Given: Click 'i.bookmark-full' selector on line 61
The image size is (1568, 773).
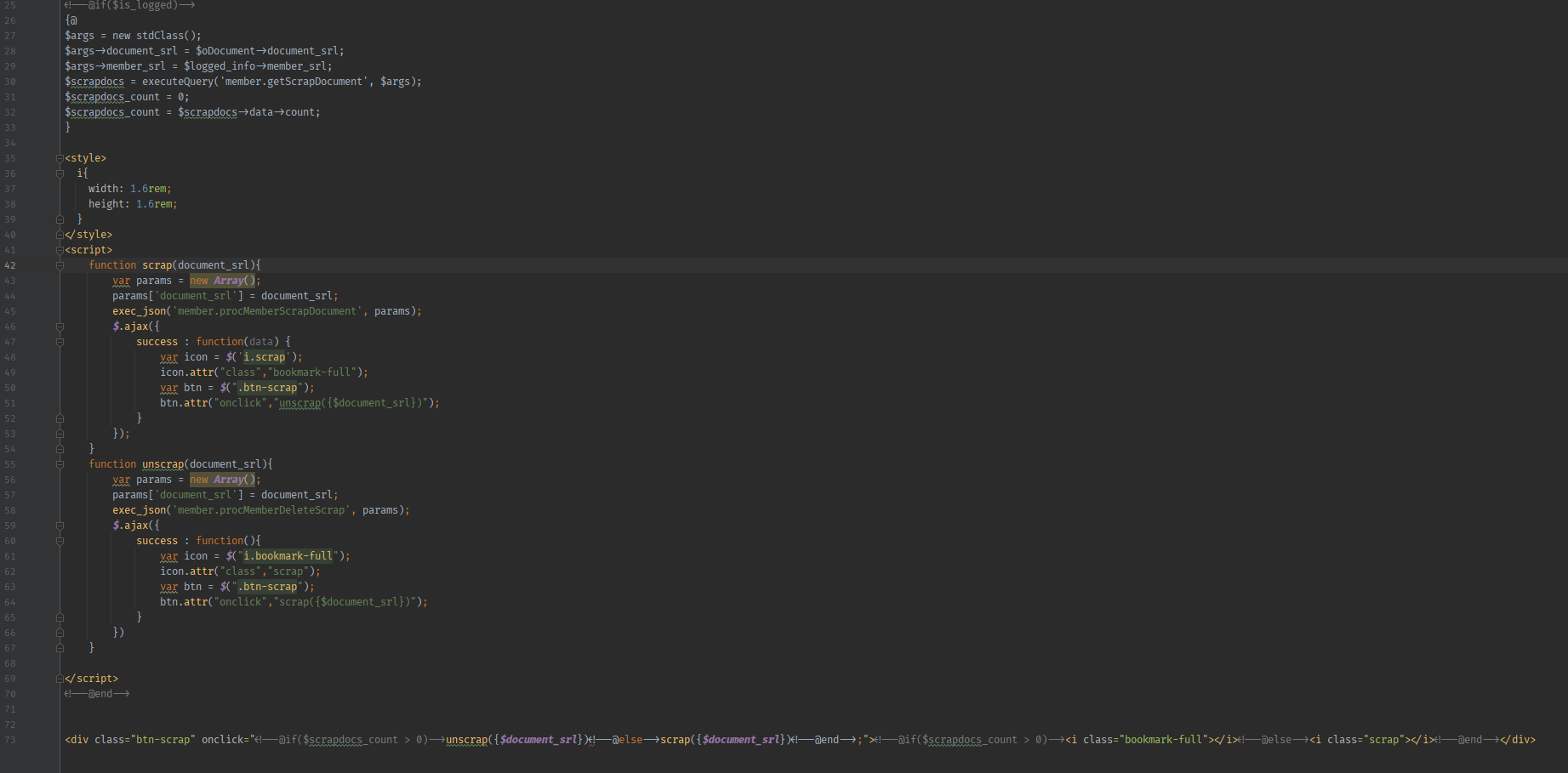Looking at the screenshot, I should click(x=288, y=556).
